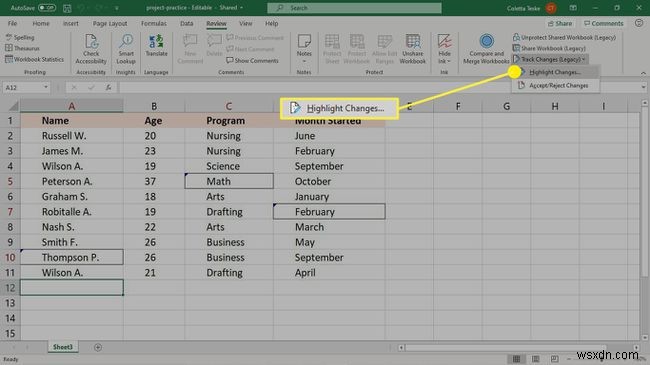Click the Select All corner triangle

[13, 107]
